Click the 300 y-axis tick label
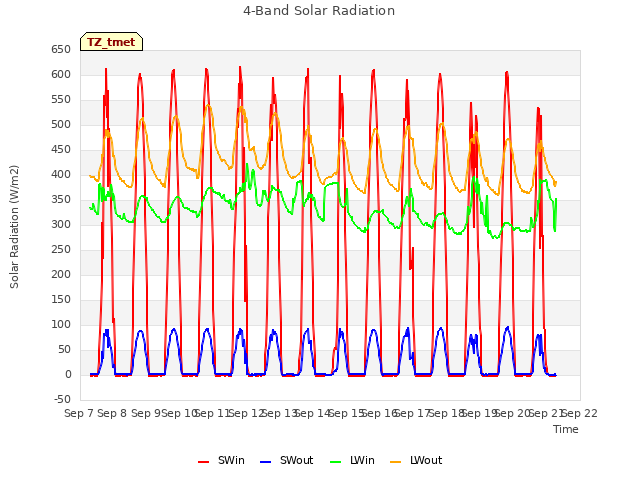 61,224
